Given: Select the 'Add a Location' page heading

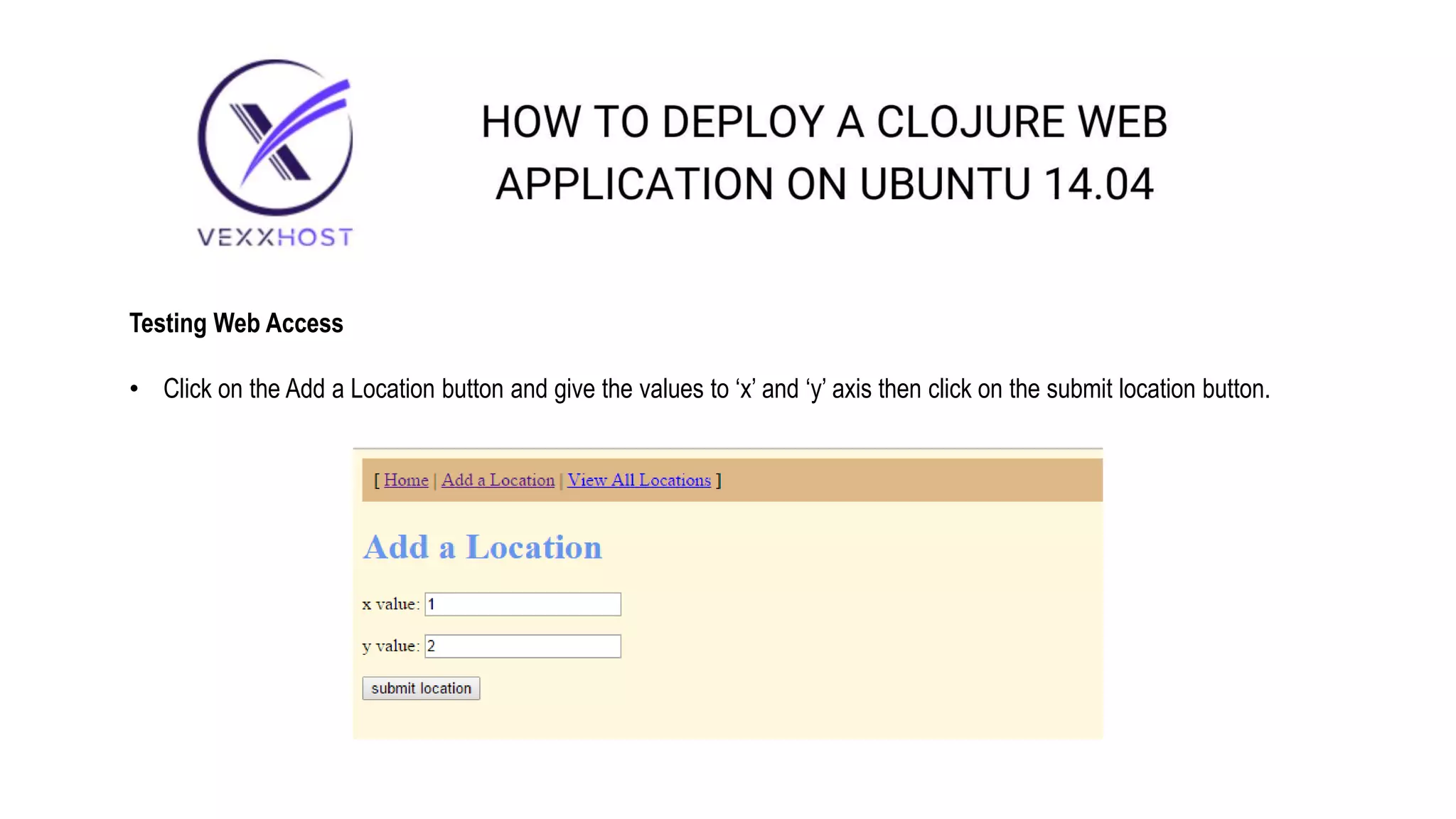Looking at the screenshot, I should point(482,547).
